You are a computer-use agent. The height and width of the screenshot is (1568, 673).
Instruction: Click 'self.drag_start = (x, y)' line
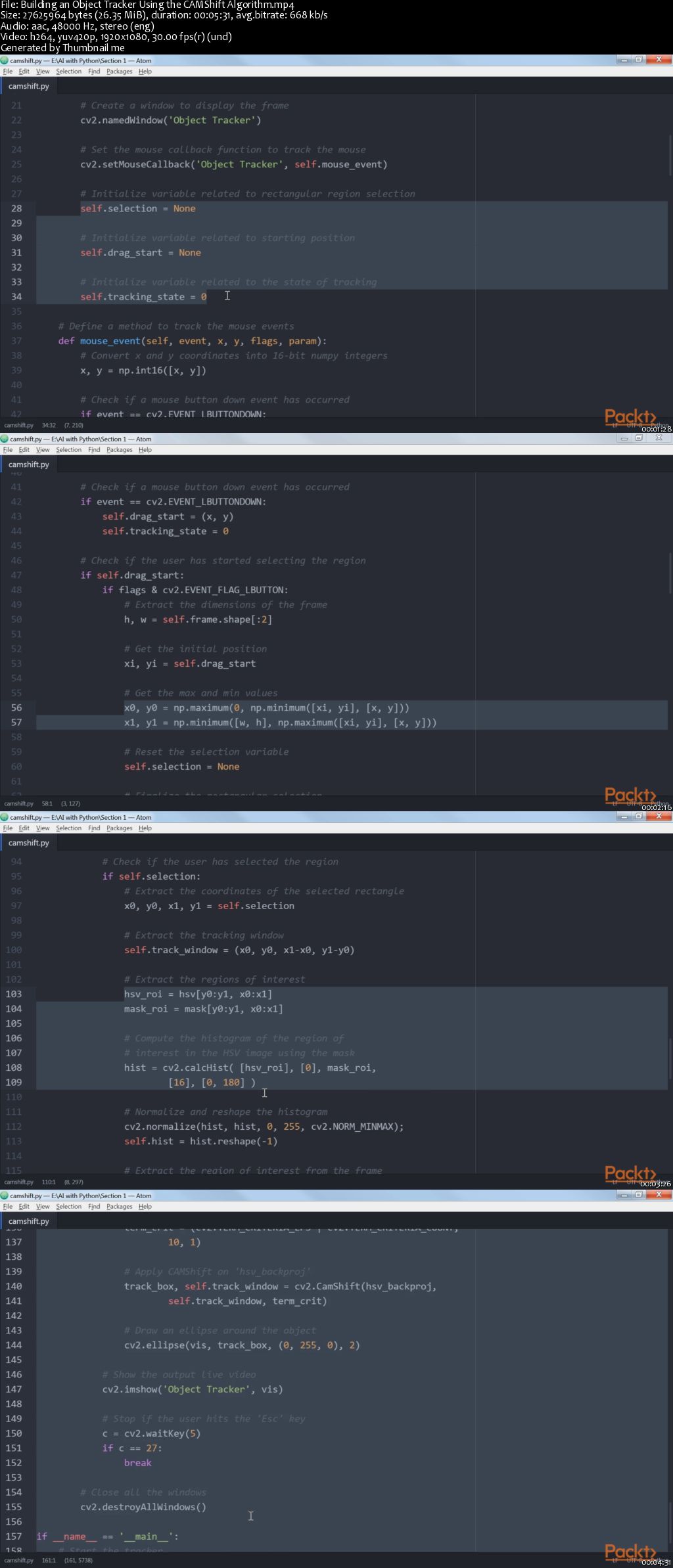pyautogui.click(x=168, y=516)
